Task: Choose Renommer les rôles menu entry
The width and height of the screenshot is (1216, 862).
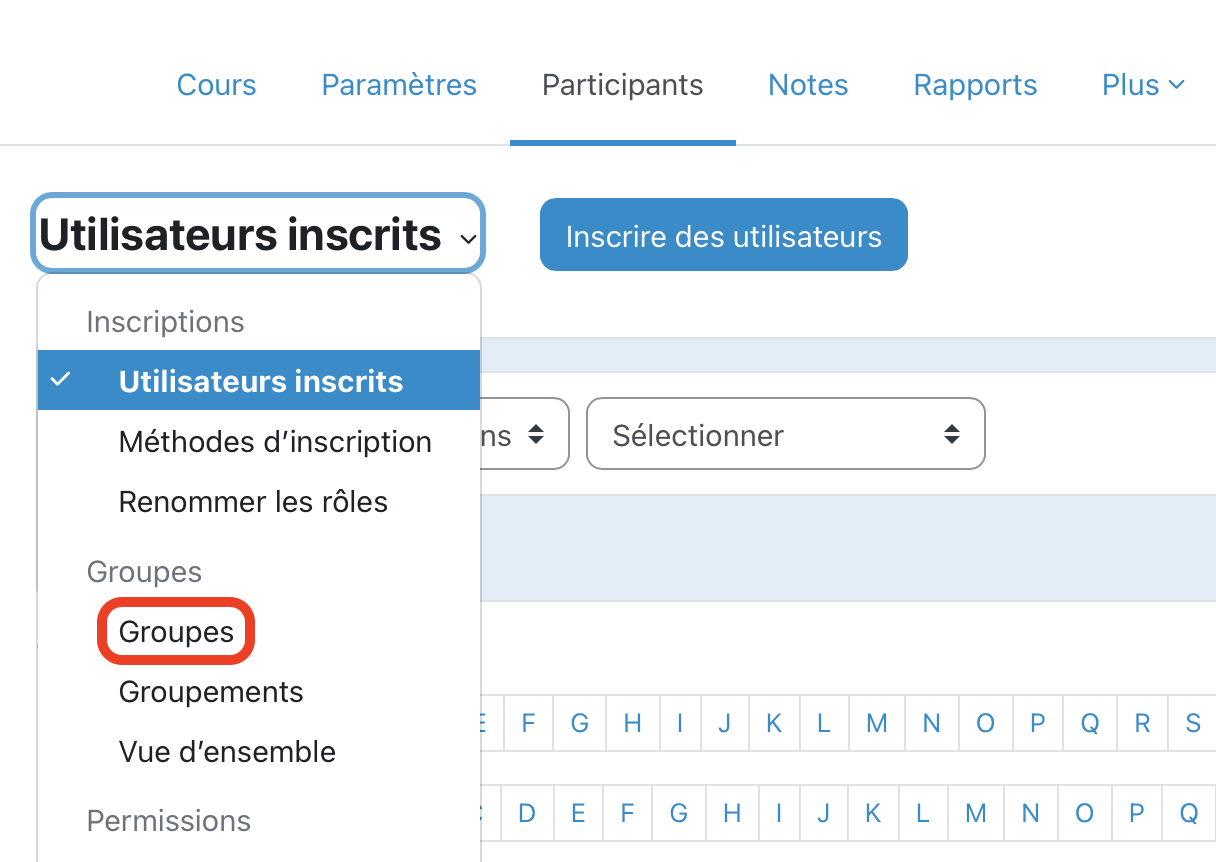Action: click(253, 501)
